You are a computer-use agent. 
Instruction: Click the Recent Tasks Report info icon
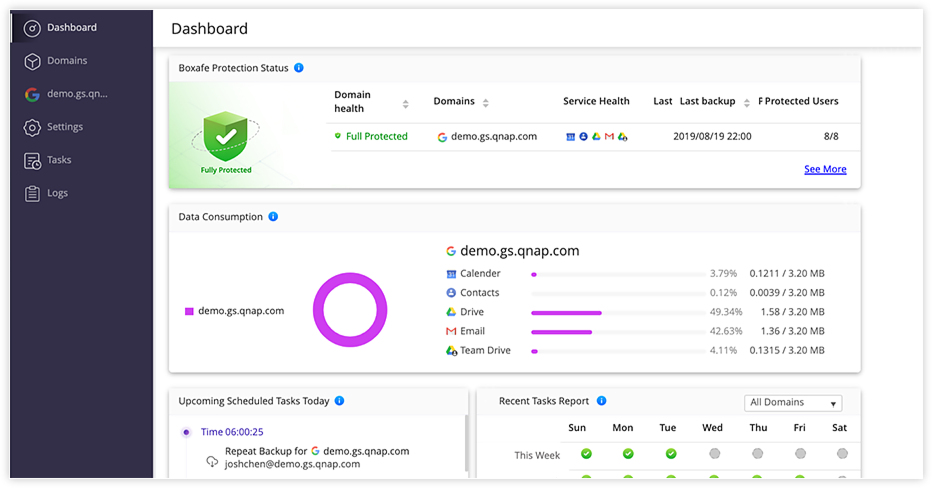click(x=601, y=401)
